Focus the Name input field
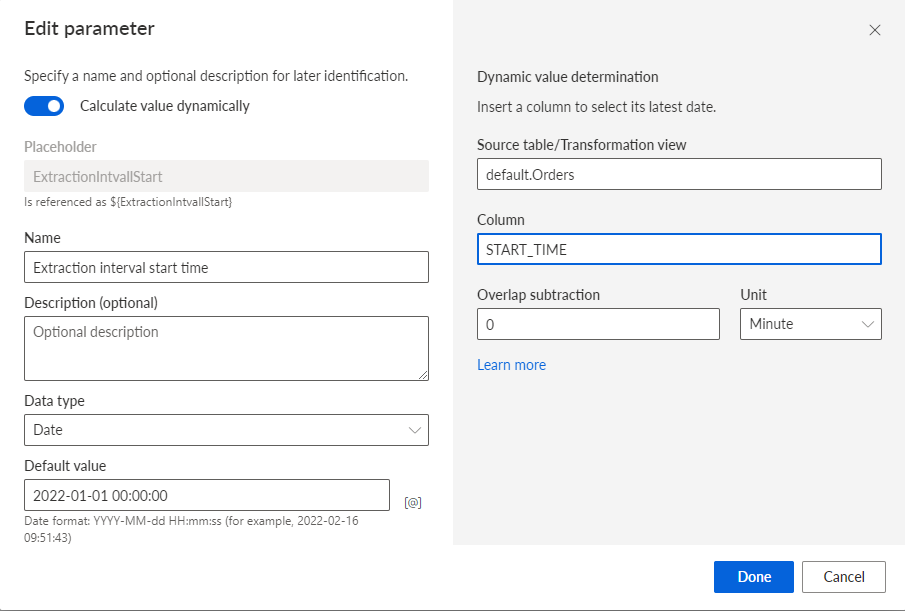Viewport: 905px width, 611px height. (x=226, y=267)
